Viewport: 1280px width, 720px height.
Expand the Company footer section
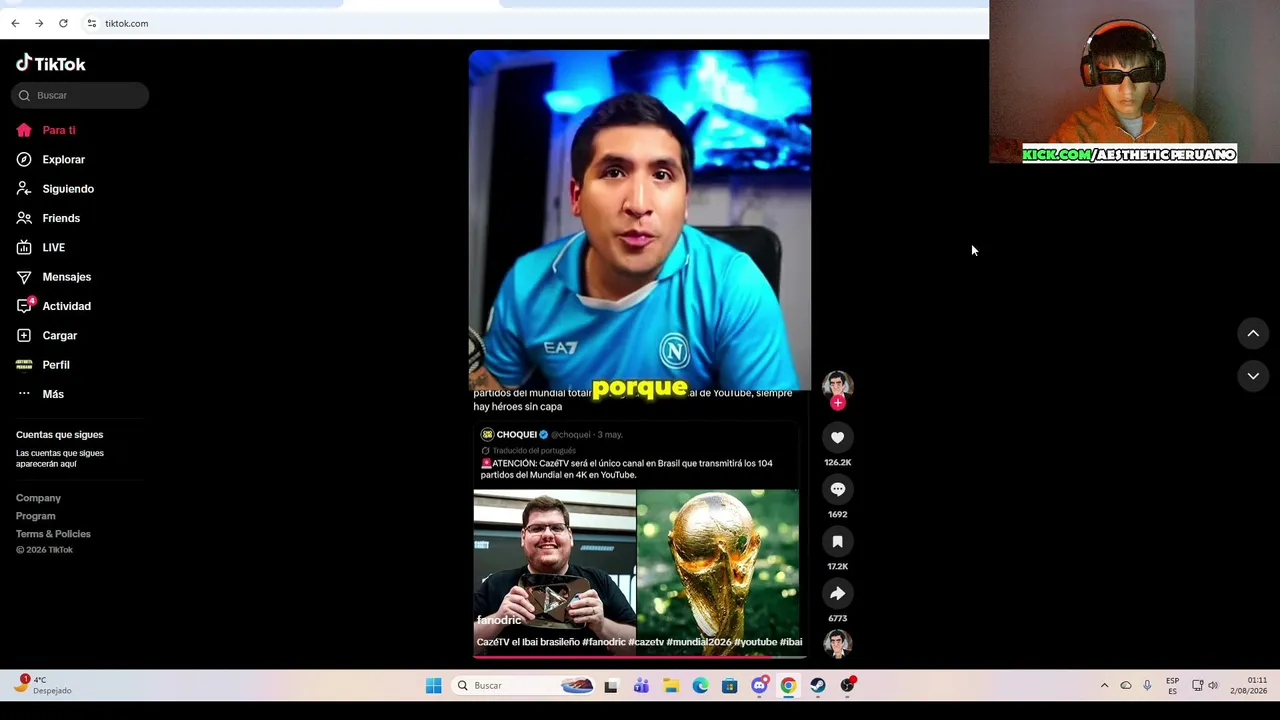pos(38,498)
